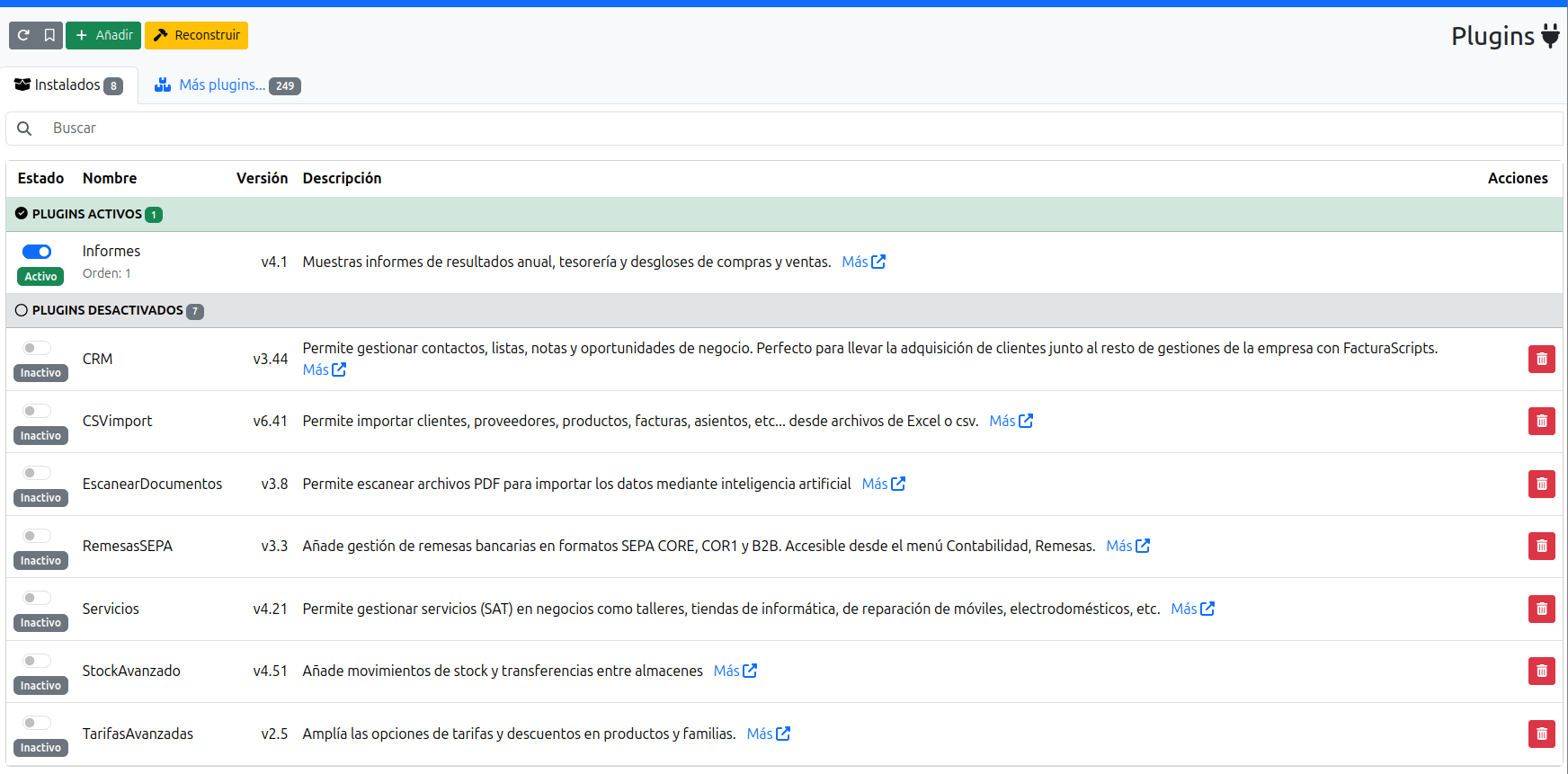Click the EscanearDocumentos plugin name
The image size is (1568, 774).
pos(152,484)
